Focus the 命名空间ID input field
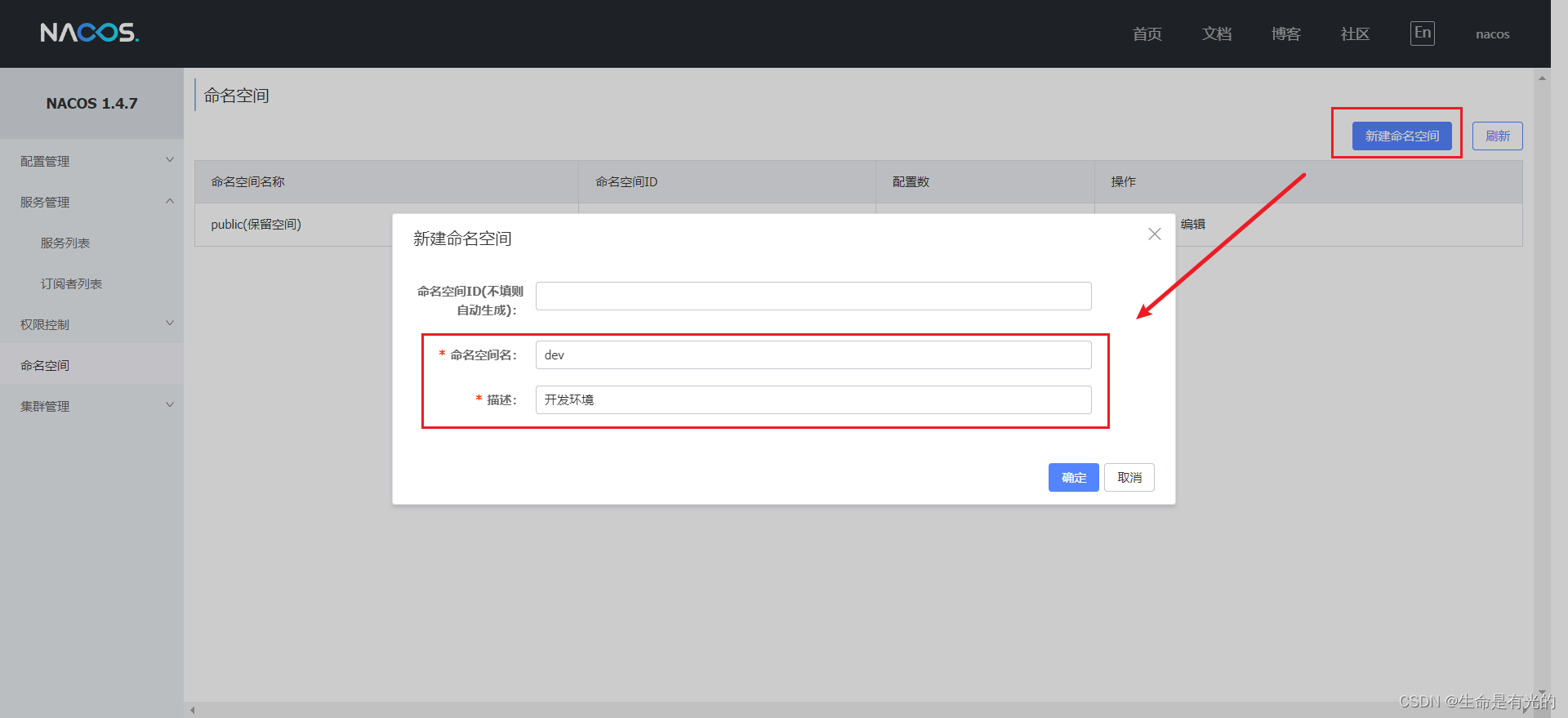The image size is (1568, 718). click(813, 296)
